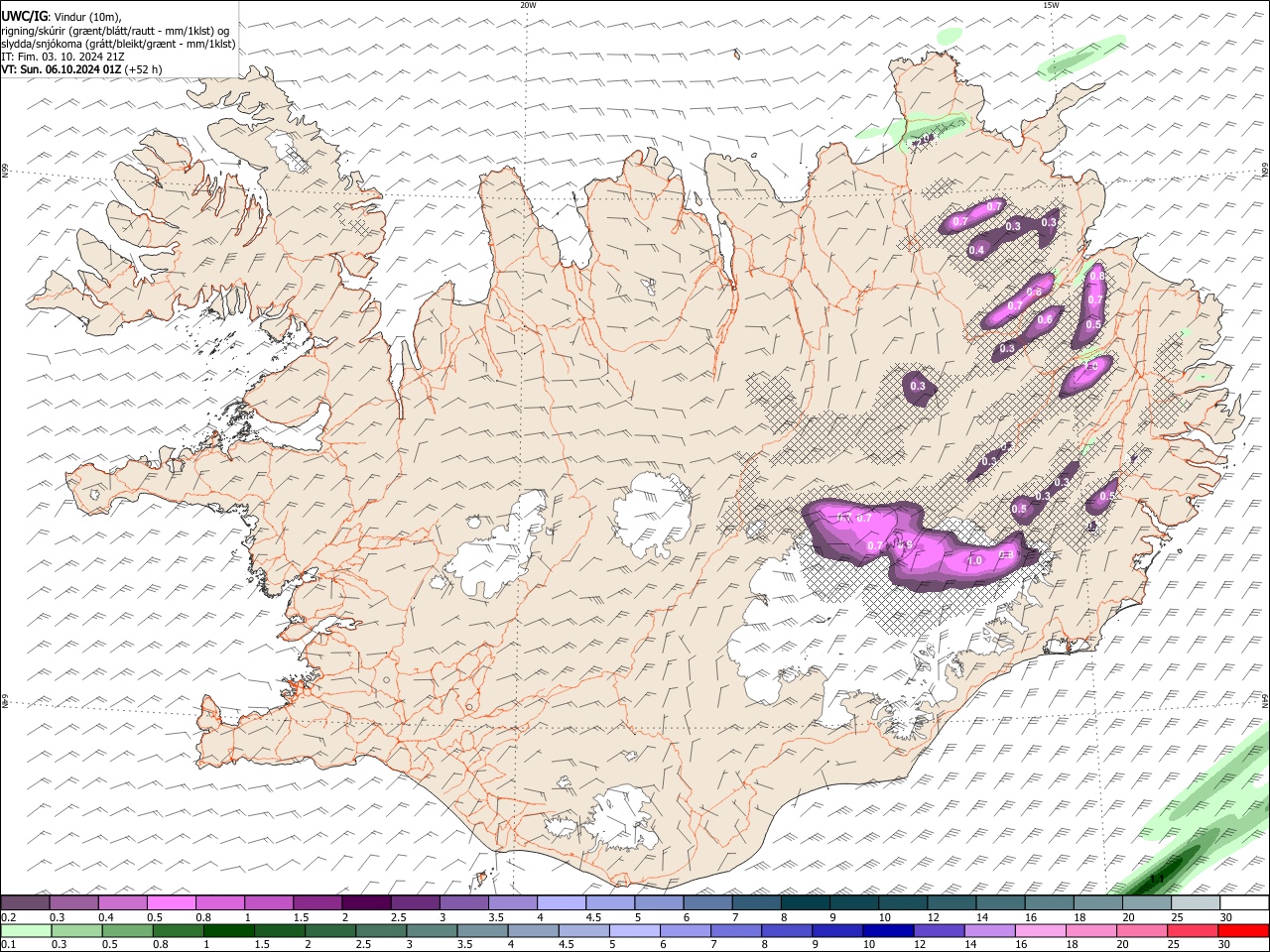Click the light gray 25 swatch, top legend row
The image size is (1270, 952).
[x=1197, y=902]
